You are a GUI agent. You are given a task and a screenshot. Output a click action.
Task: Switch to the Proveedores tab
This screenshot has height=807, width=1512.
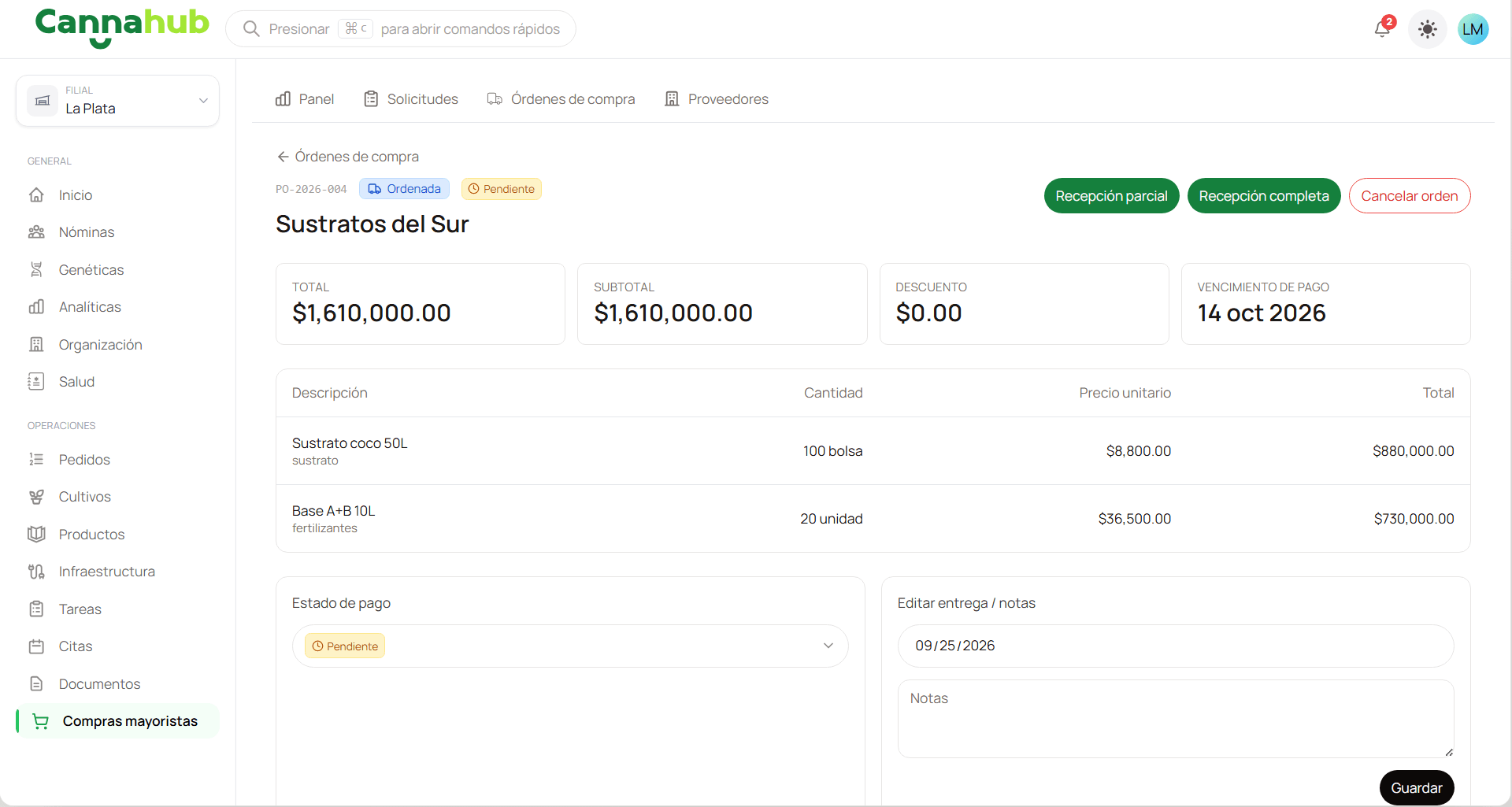pyautogui.click(x=717, y=99)
